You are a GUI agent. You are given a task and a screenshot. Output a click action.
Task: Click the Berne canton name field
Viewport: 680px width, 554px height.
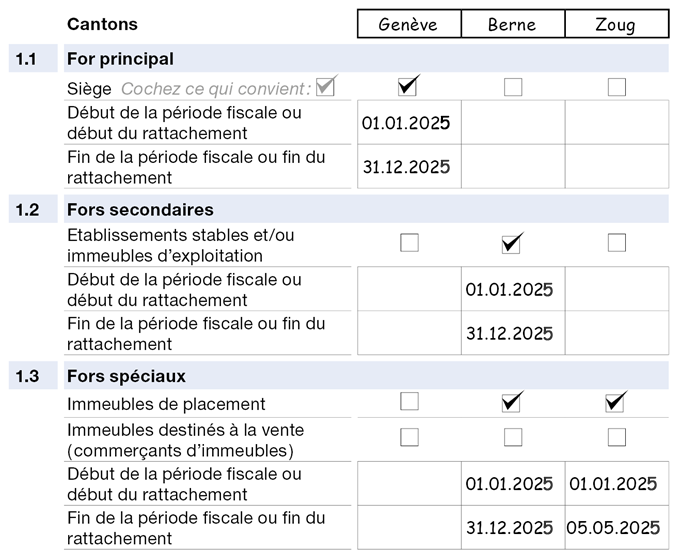coord(512,25)
